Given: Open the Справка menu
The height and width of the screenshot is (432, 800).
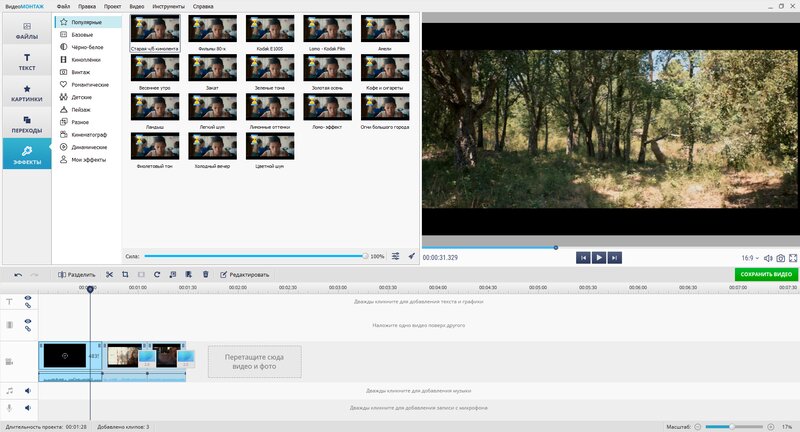Looking at the screenshot, I should pyautogui.click(x=203, y=6).
